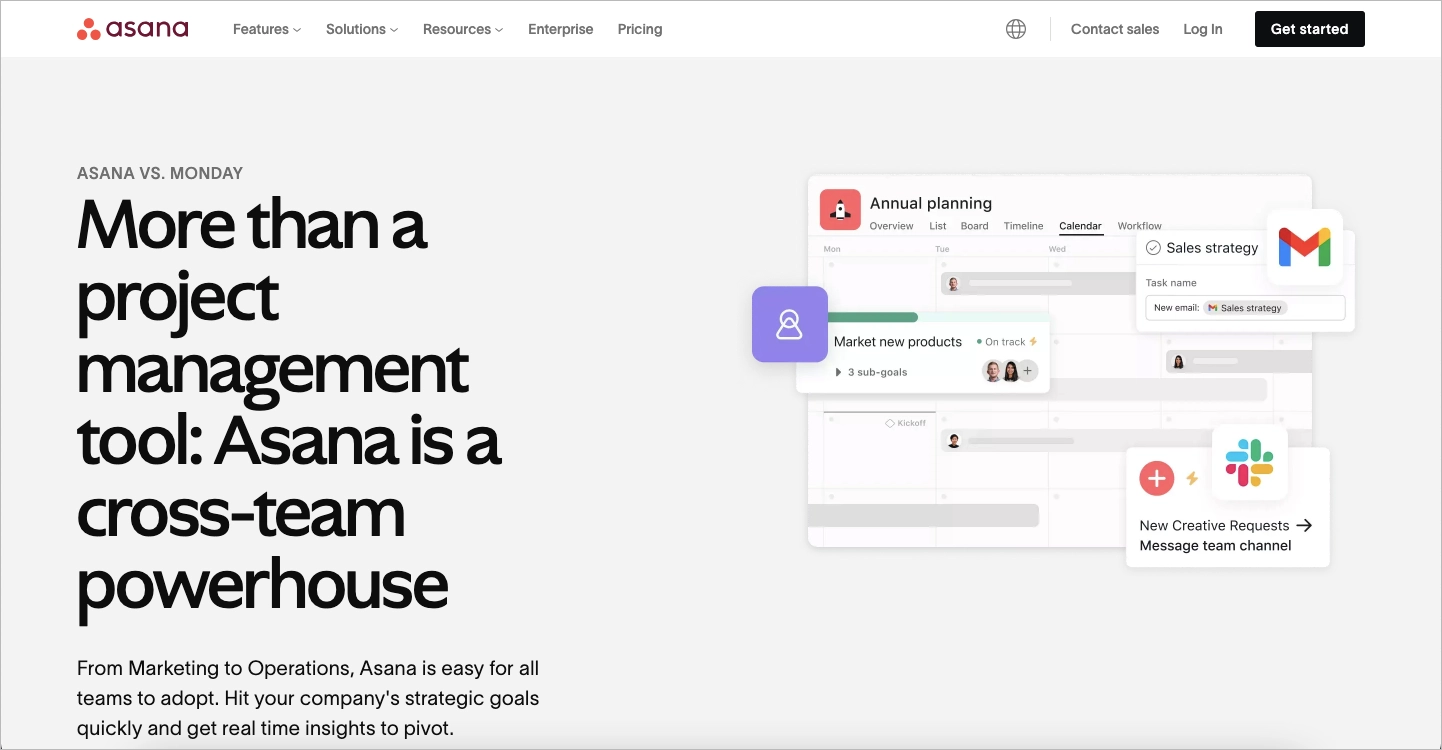Click the lightning bolt automation icon
Image resolution: width=1442 pixels, height=750 pixels.
point(1192,478)
